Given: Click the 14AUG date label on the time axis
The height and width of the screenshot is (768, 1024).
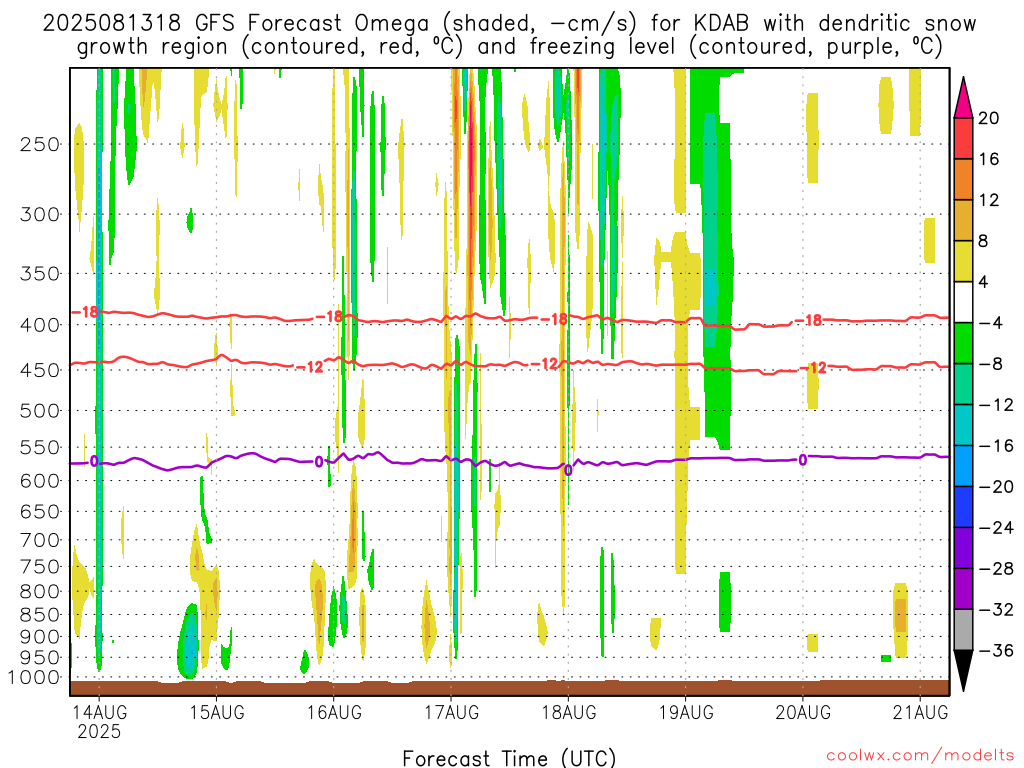Looking at the screenshot, I should pos(99,712).
